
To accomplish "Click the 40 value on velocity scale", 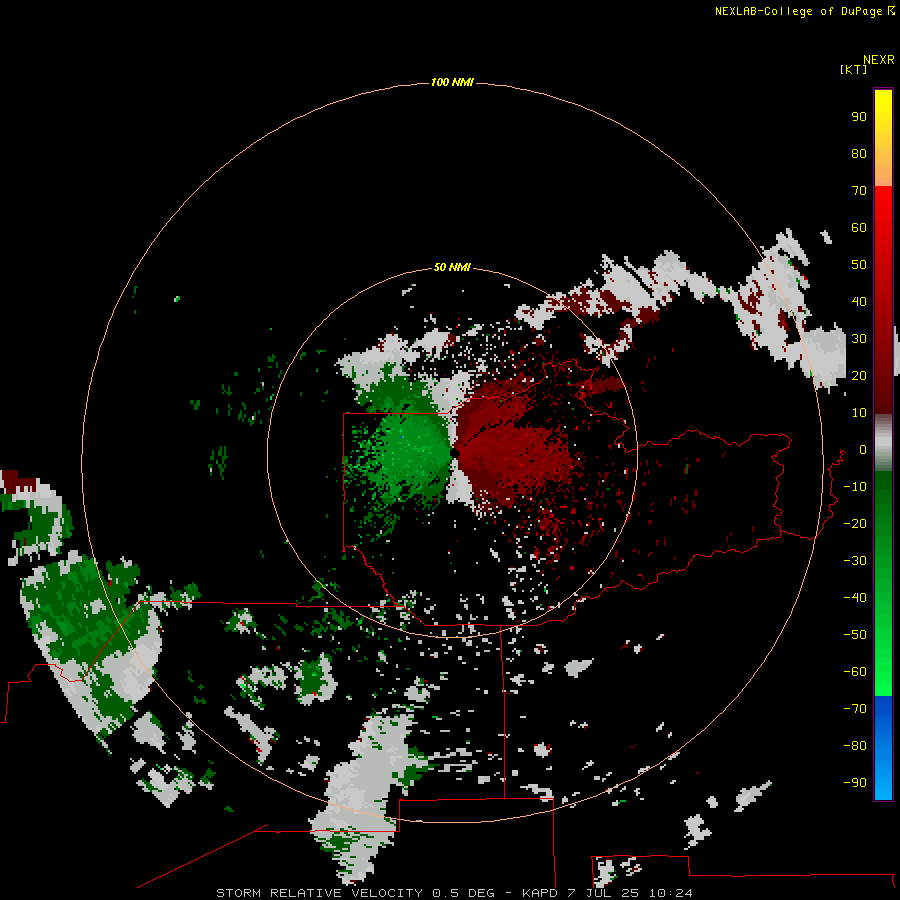I will point(859,301).
